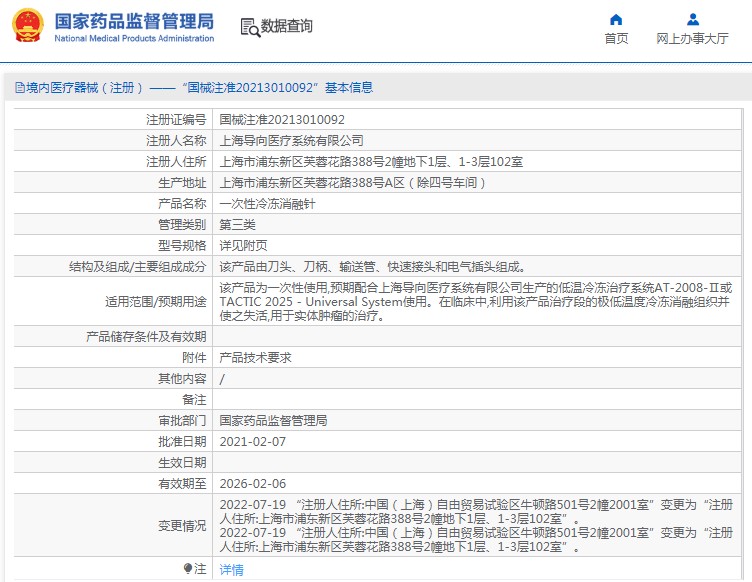The image size is (752, 582).
Task: Click the lightbulb icon beside 注
Action: point(188,569)
